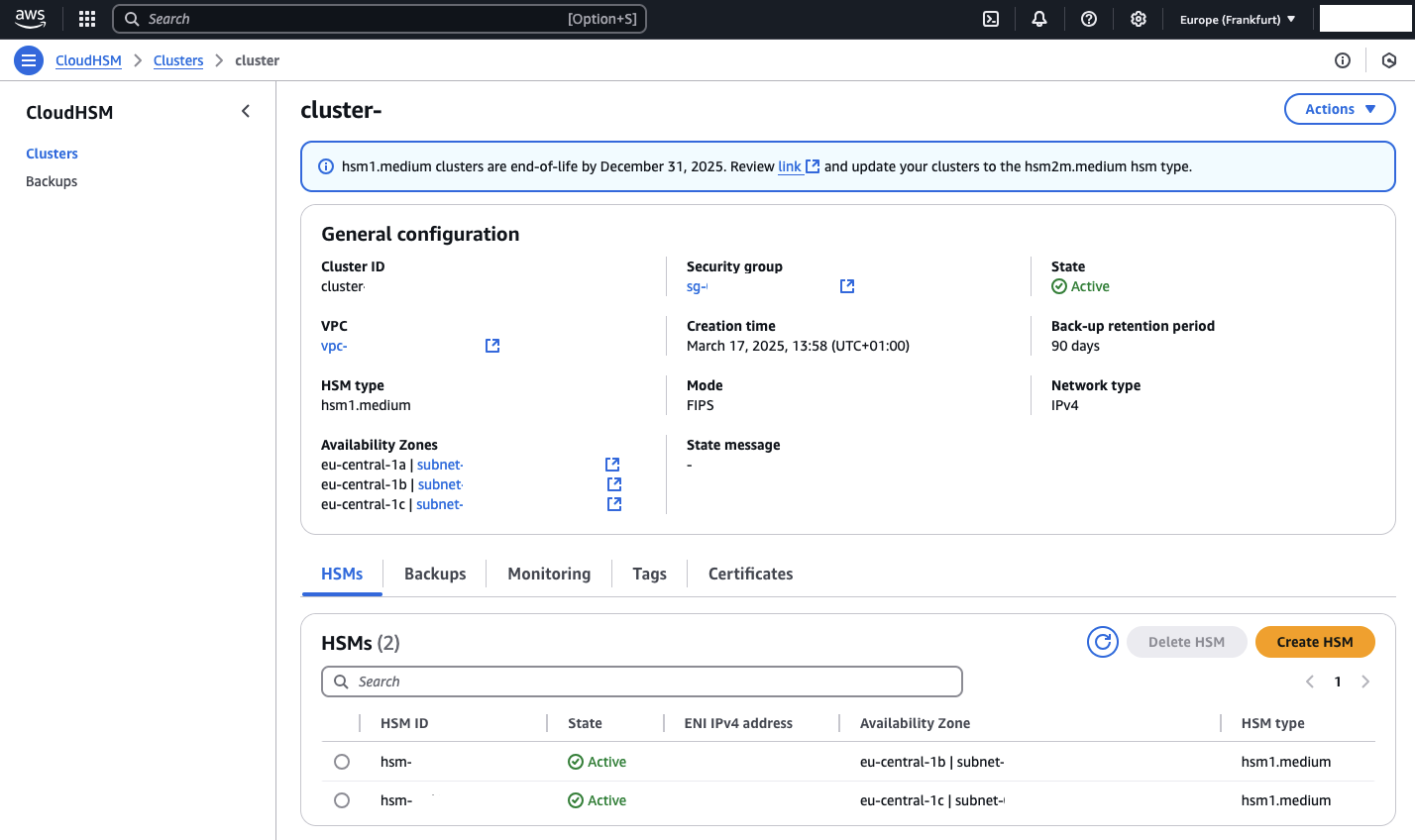Launch CloudShell from the top bar
The image size is (1415, 840).
(x=990, y=19)
